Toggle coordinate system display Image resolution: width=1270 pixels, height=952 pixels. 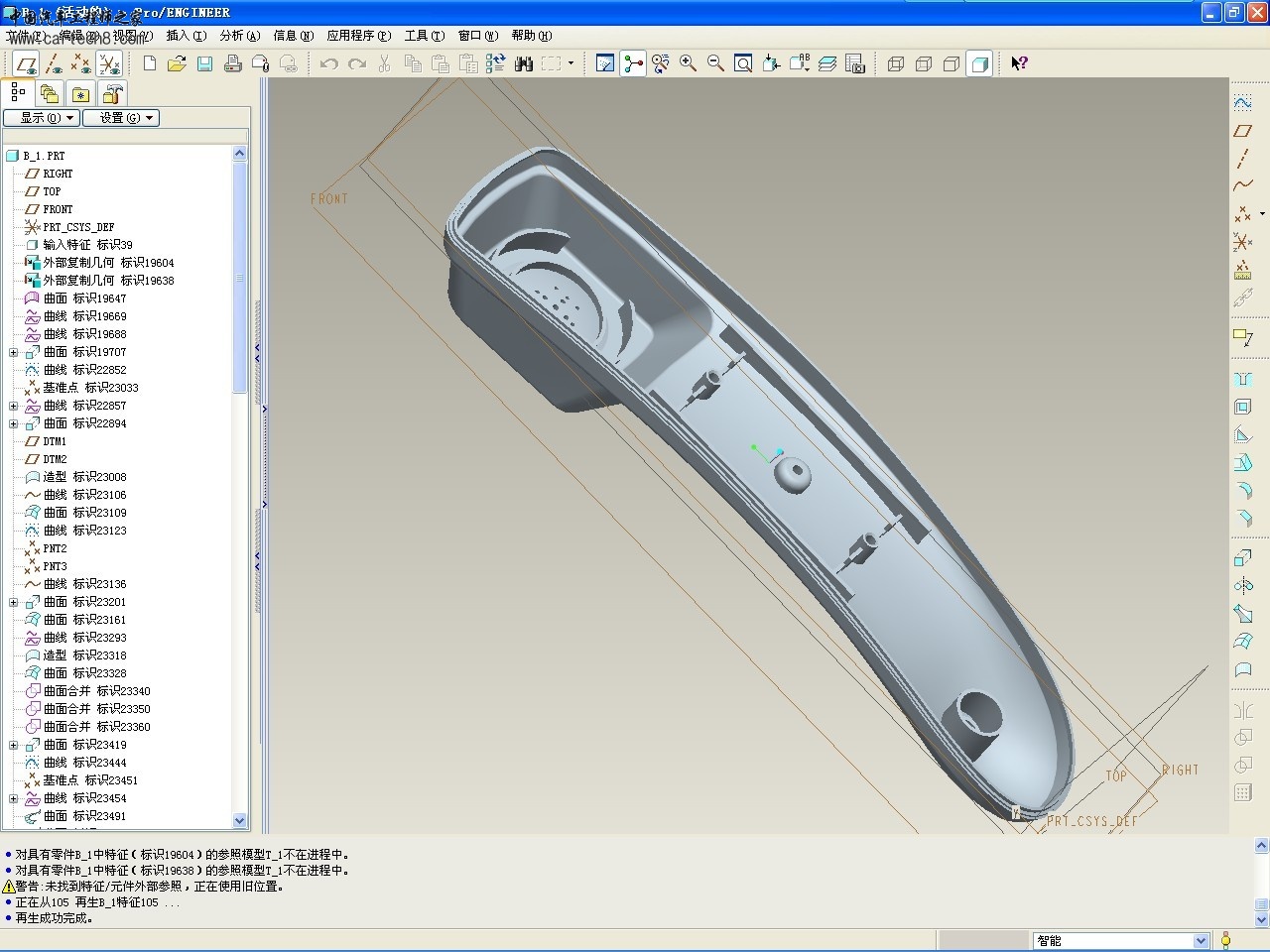coord(109,64)
